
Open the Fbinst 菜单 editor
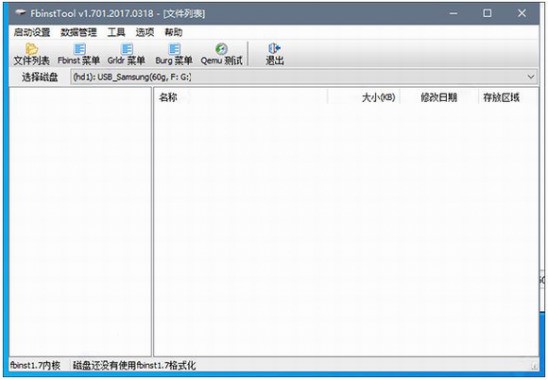[79, 54]
